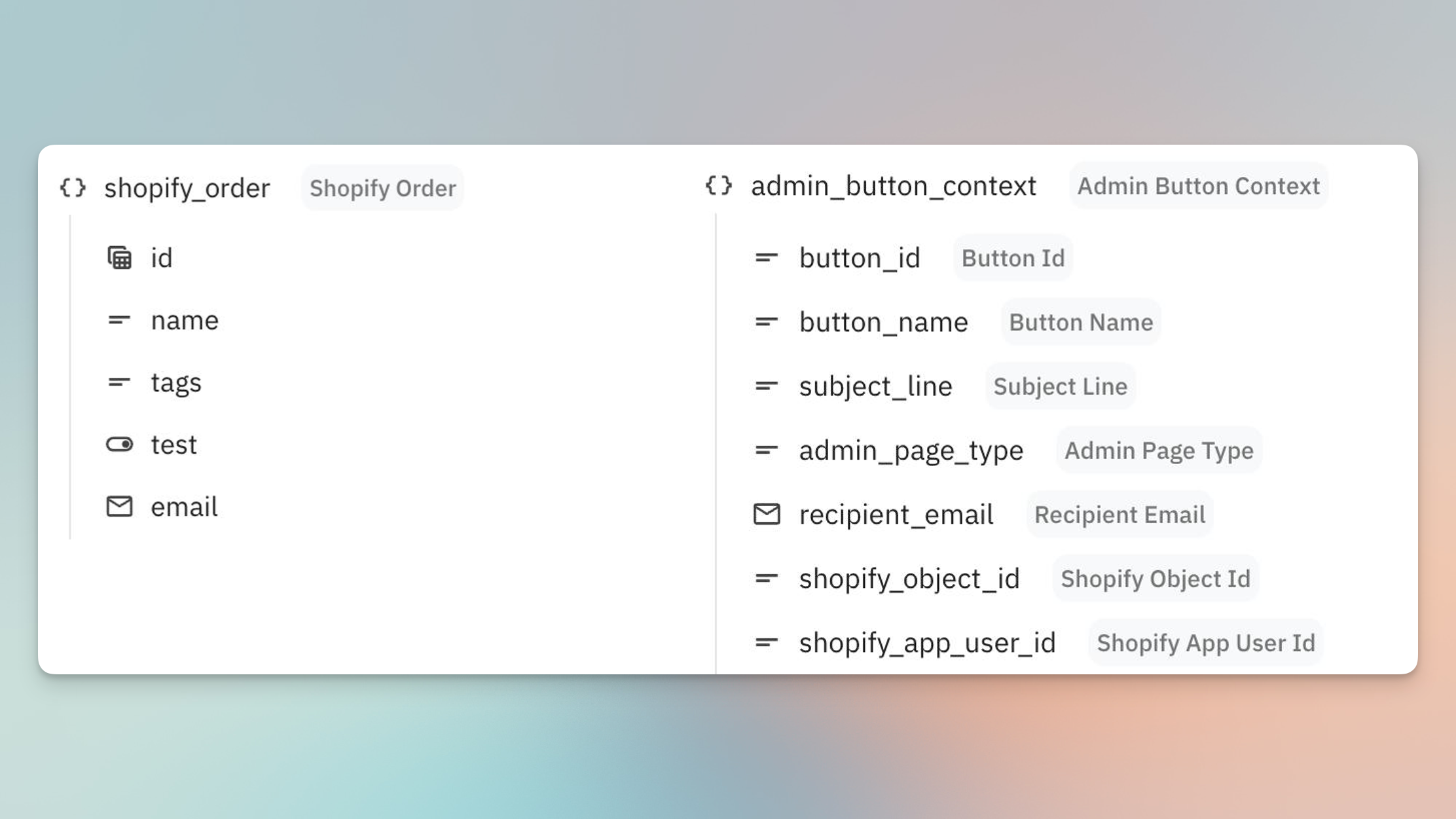Click the Button Id label badge
The image size is (1456, 819).
point(1013,258)
